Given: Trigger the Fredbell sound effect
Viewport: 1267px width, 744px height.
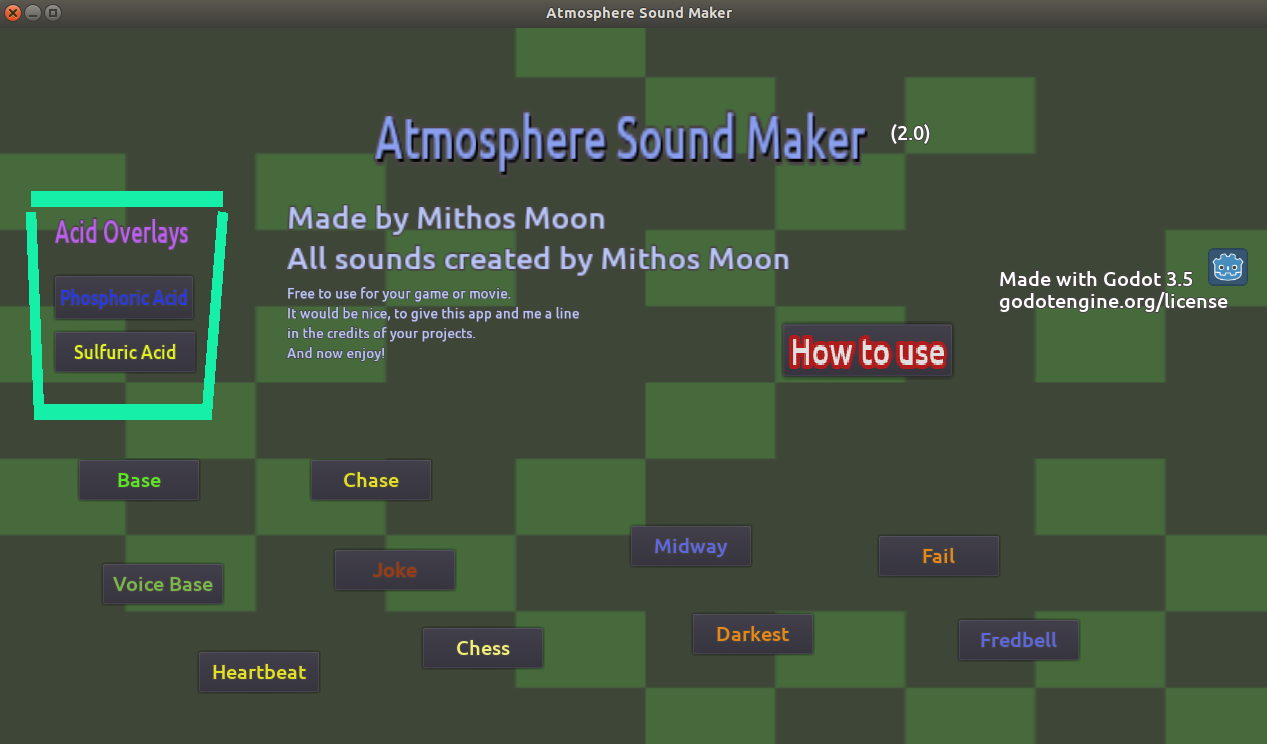Looking at the screenshot, I should coord(1018,639).
